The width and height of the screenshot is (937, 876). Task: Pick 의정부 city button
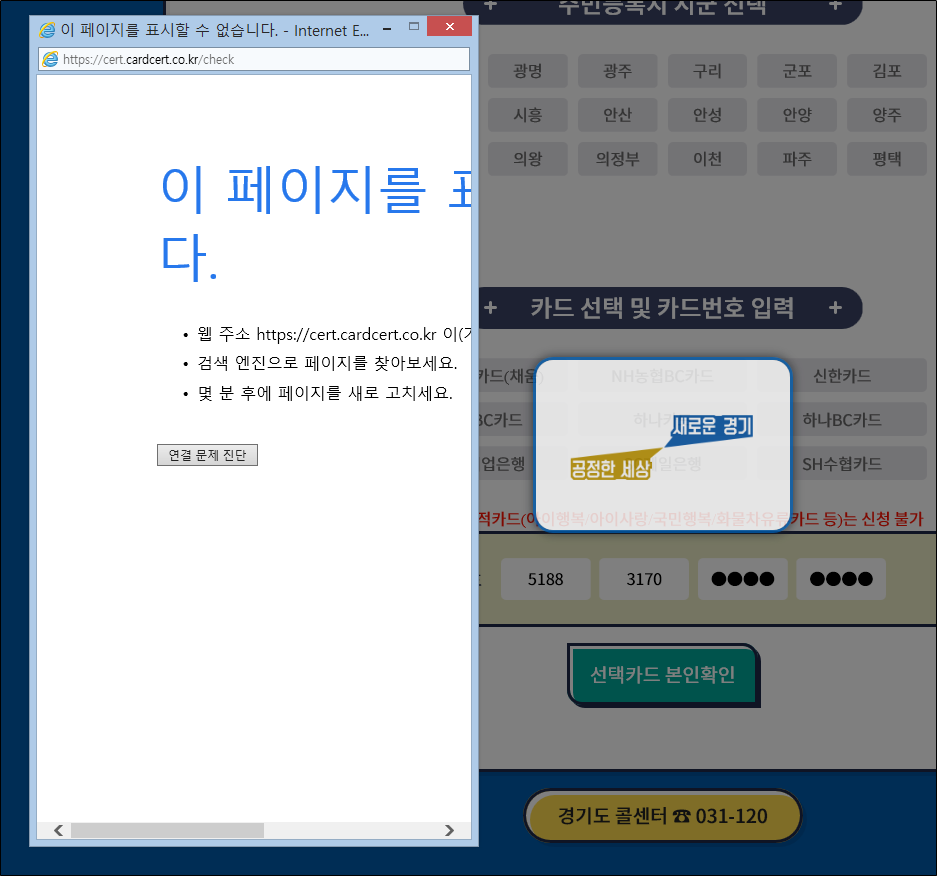tap(617, 159)
